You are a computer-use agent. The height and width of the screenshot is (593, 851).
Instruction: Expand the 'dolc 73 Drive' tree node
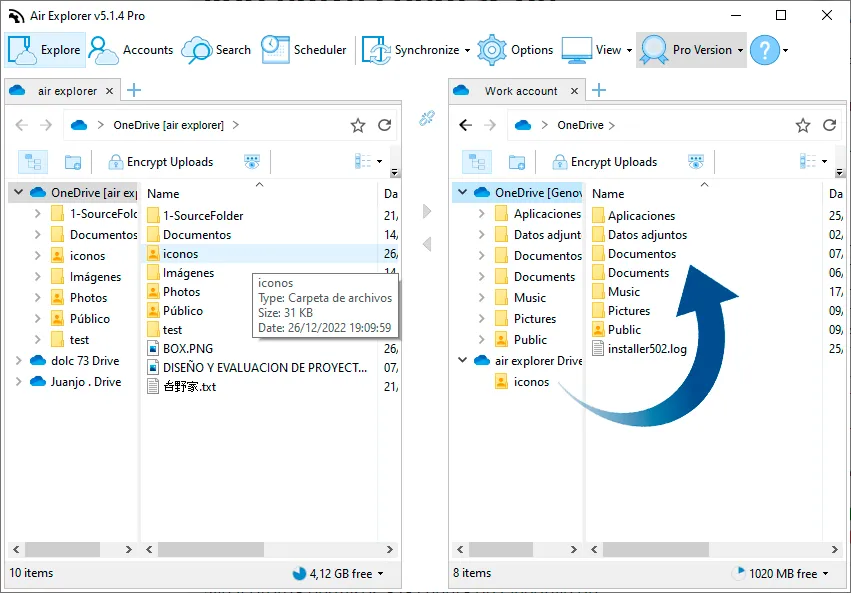[18, 360]
